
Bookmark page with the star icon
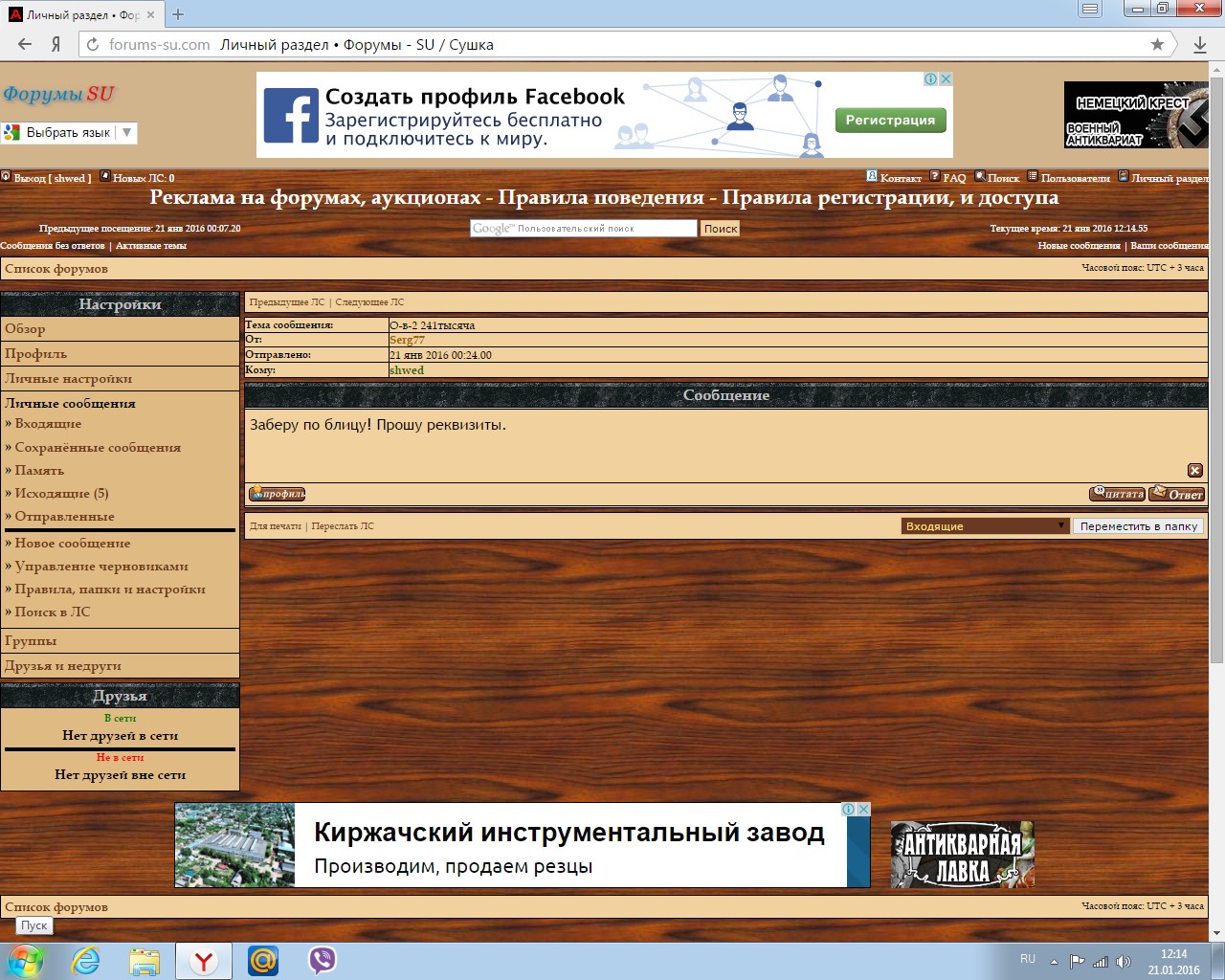1157,44
